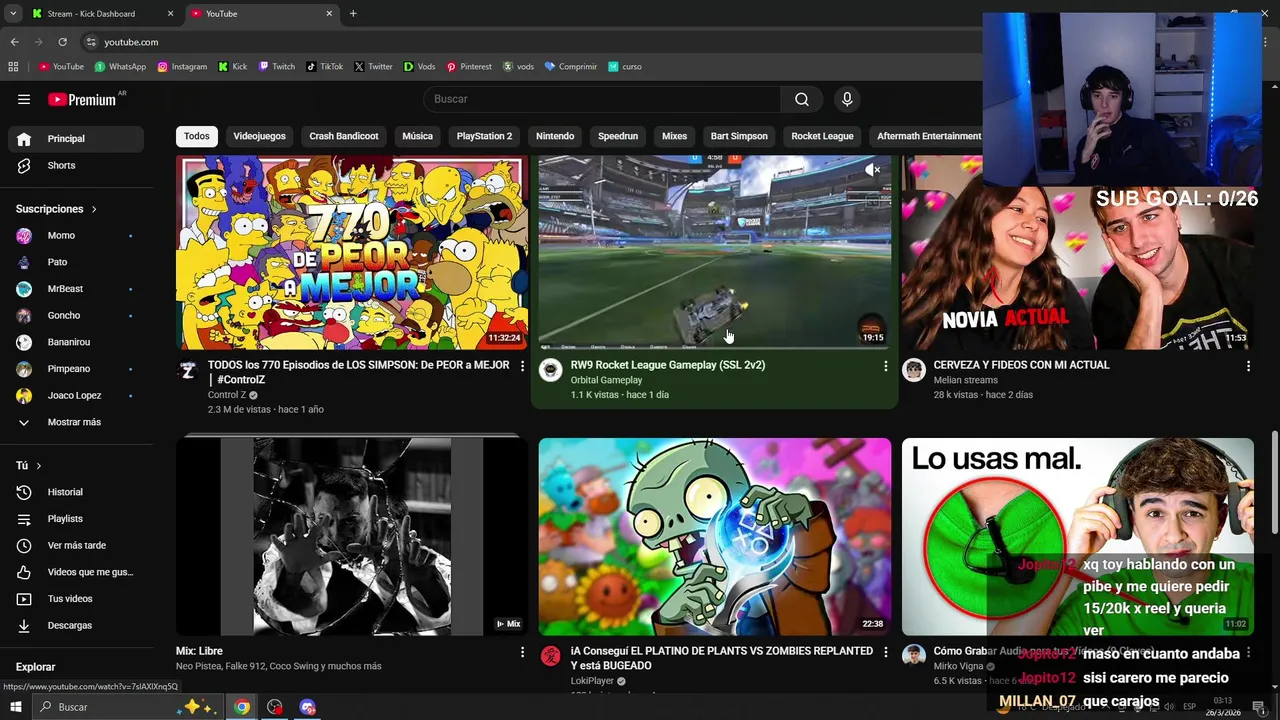Image resolution: width=1280 pixels, height=720 pixels.
Task: Open Joaco Lopez channel subscription
Action: point(76,395)
